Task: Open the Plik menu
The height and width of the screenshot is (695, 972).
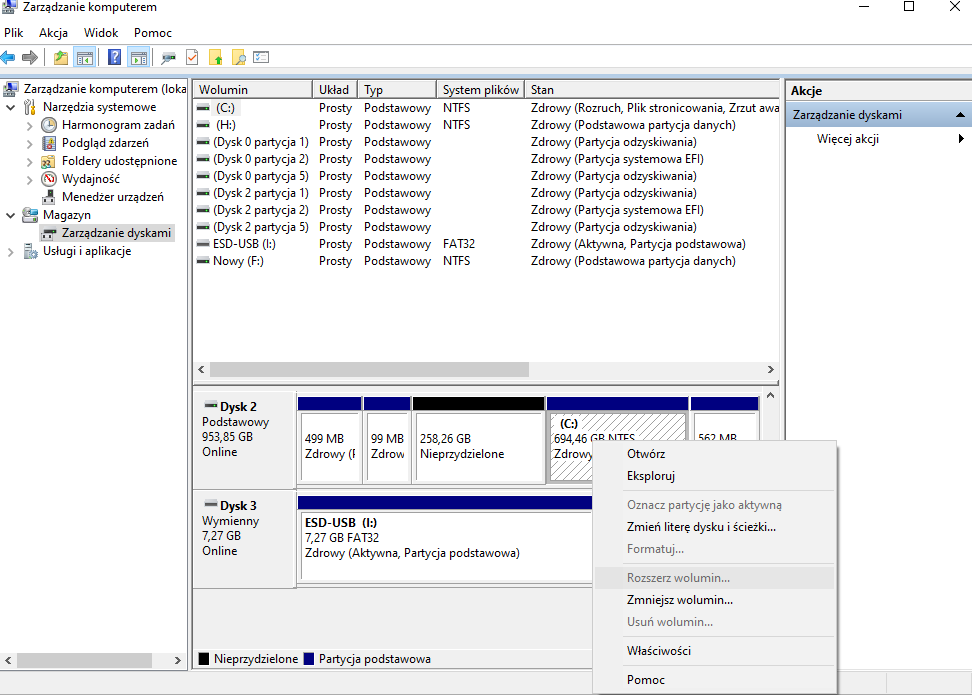Action: click(x=14, y=33)
